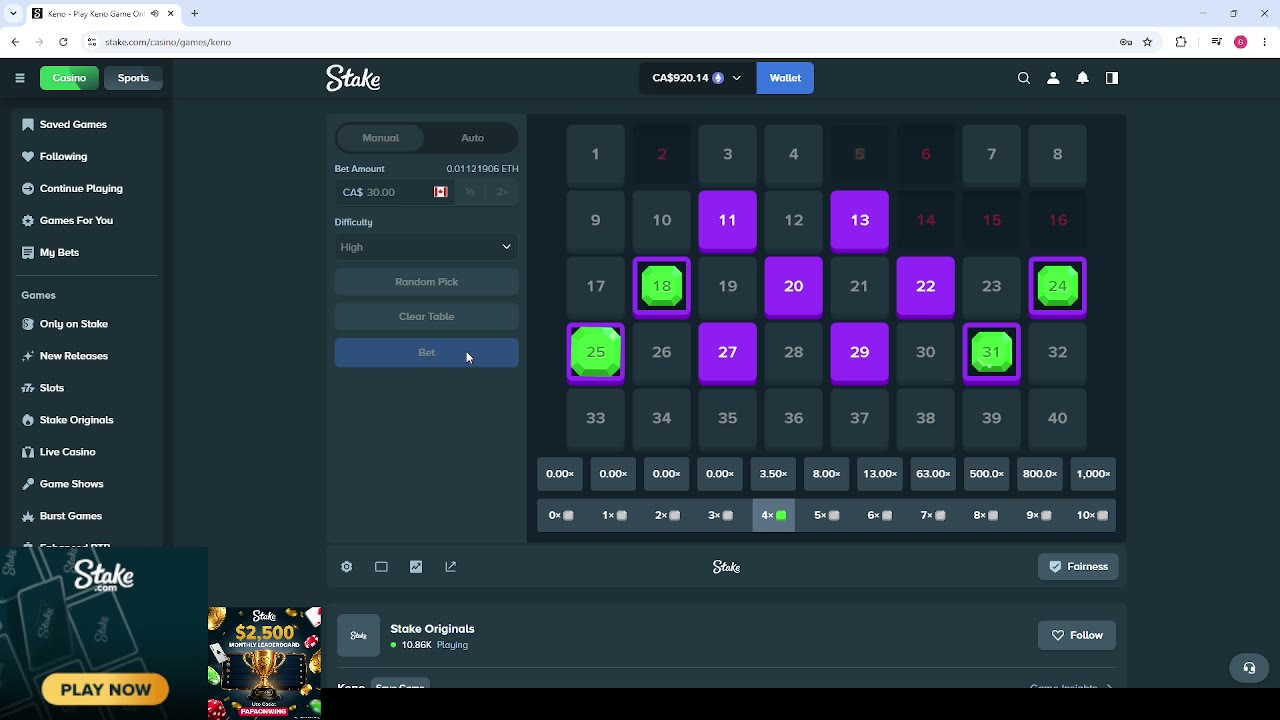The width and height of the screenshot is (1280, 720).
Task: Open the user profile icon
Action: pyautogui.click(x=1053, y=78)
